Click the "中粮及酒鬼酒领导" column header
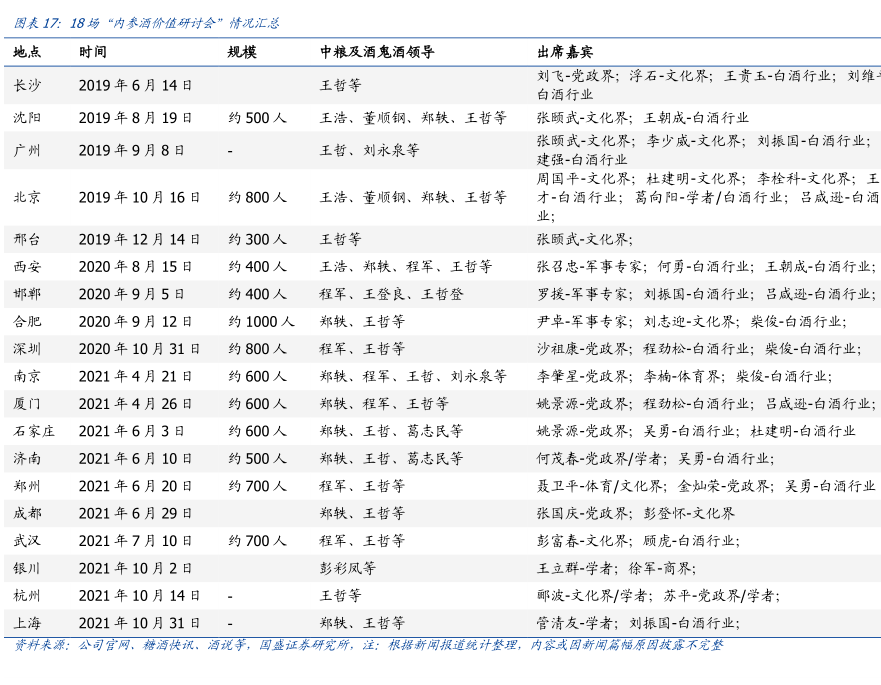881x685 pixels. point(377,52)
